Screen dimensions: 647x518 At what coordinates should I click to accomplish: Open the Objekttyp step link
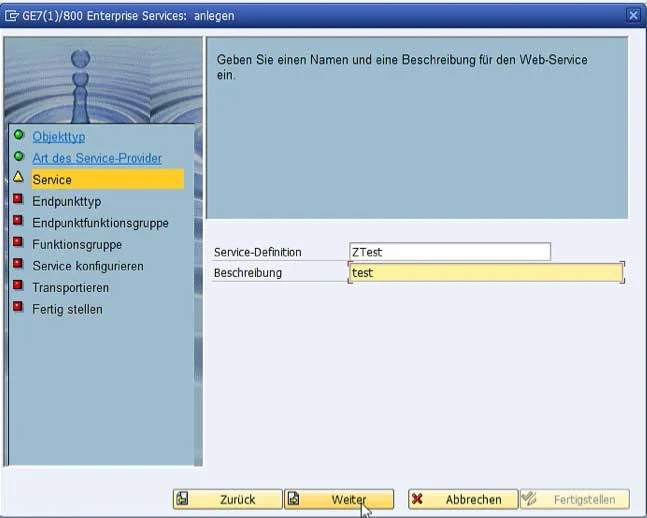click(58, 137)
